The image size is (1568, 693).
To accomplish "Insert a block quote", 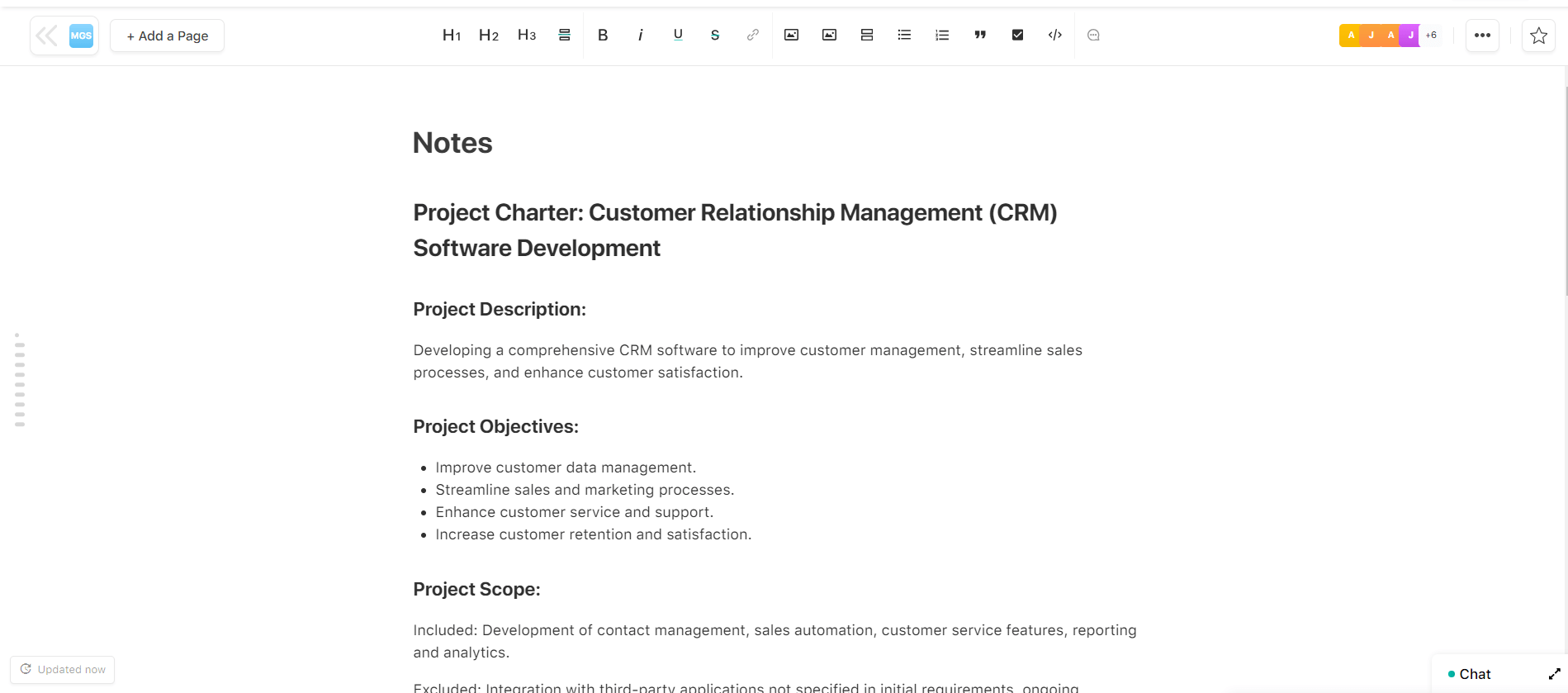I will point(979,35).
